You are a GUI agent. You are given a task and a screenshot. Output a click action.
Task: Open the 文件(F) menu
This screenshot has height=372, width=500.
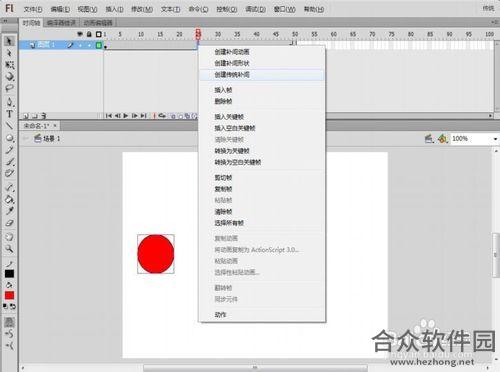(x=33, y=9)
